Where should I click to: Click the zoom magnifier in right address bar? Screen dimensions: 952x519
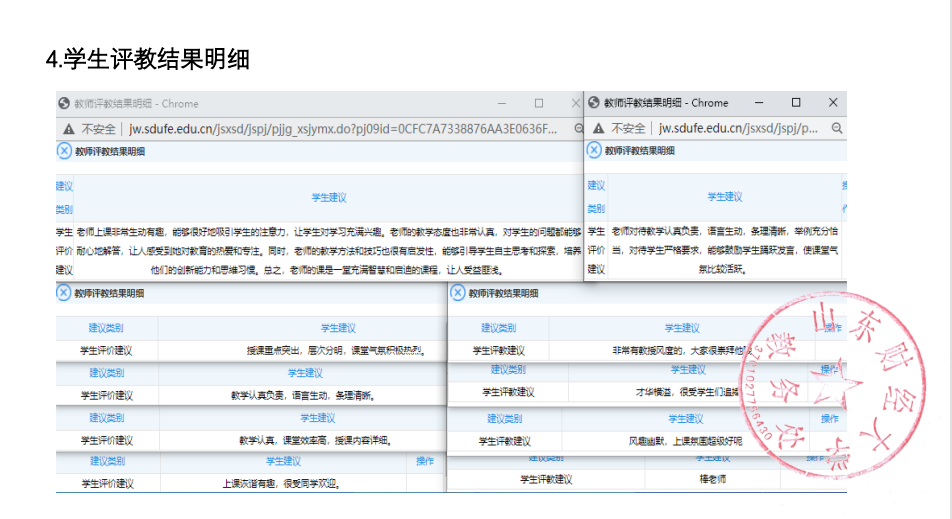[x=837, y=128]
